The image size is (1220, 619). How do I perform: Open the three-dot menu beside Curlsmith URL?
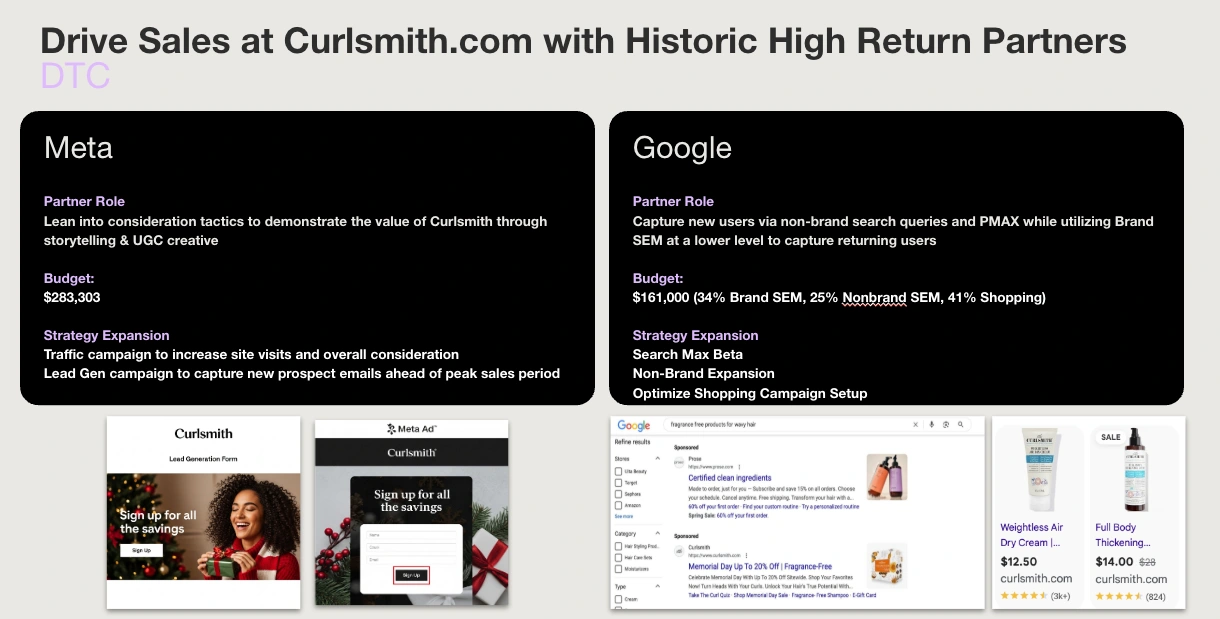click(746, 555)
